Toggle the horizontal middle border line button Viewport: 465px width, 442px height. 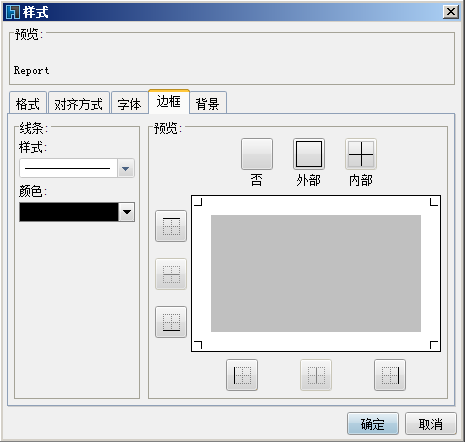click(x=171, y=274)
